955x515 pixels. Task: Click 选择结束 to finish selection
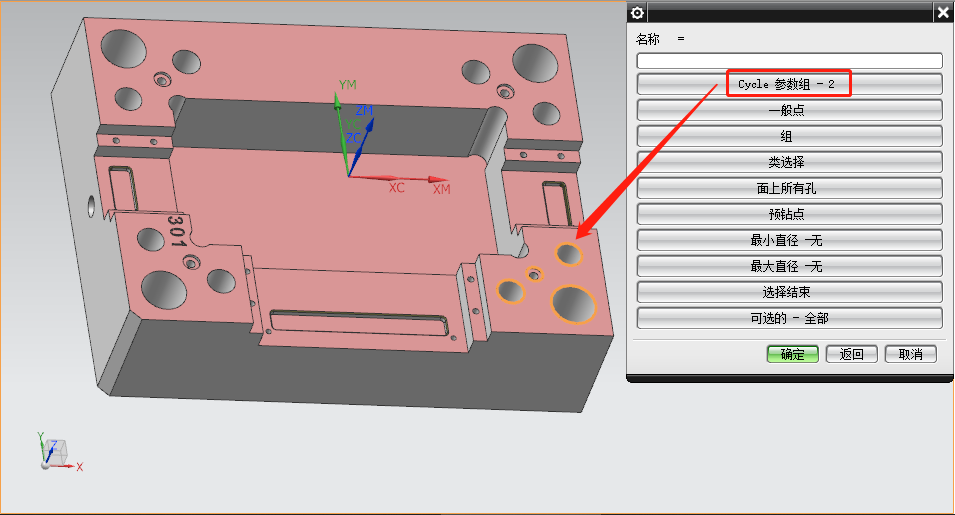789,292
